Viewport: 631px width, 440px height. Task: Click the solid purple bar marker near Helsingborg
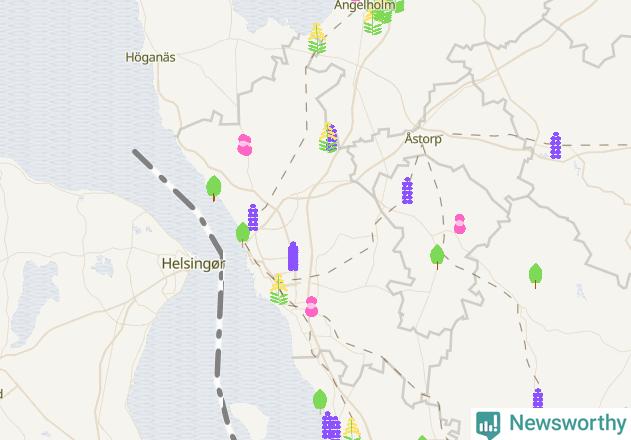click(293, 256)
